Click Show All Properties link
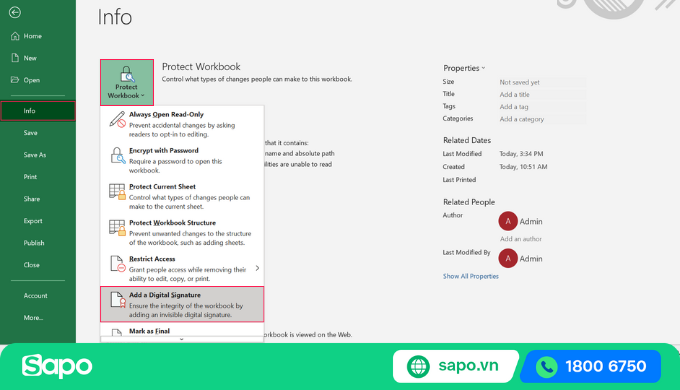Screen dimensions: 680x390 (471, 276)
